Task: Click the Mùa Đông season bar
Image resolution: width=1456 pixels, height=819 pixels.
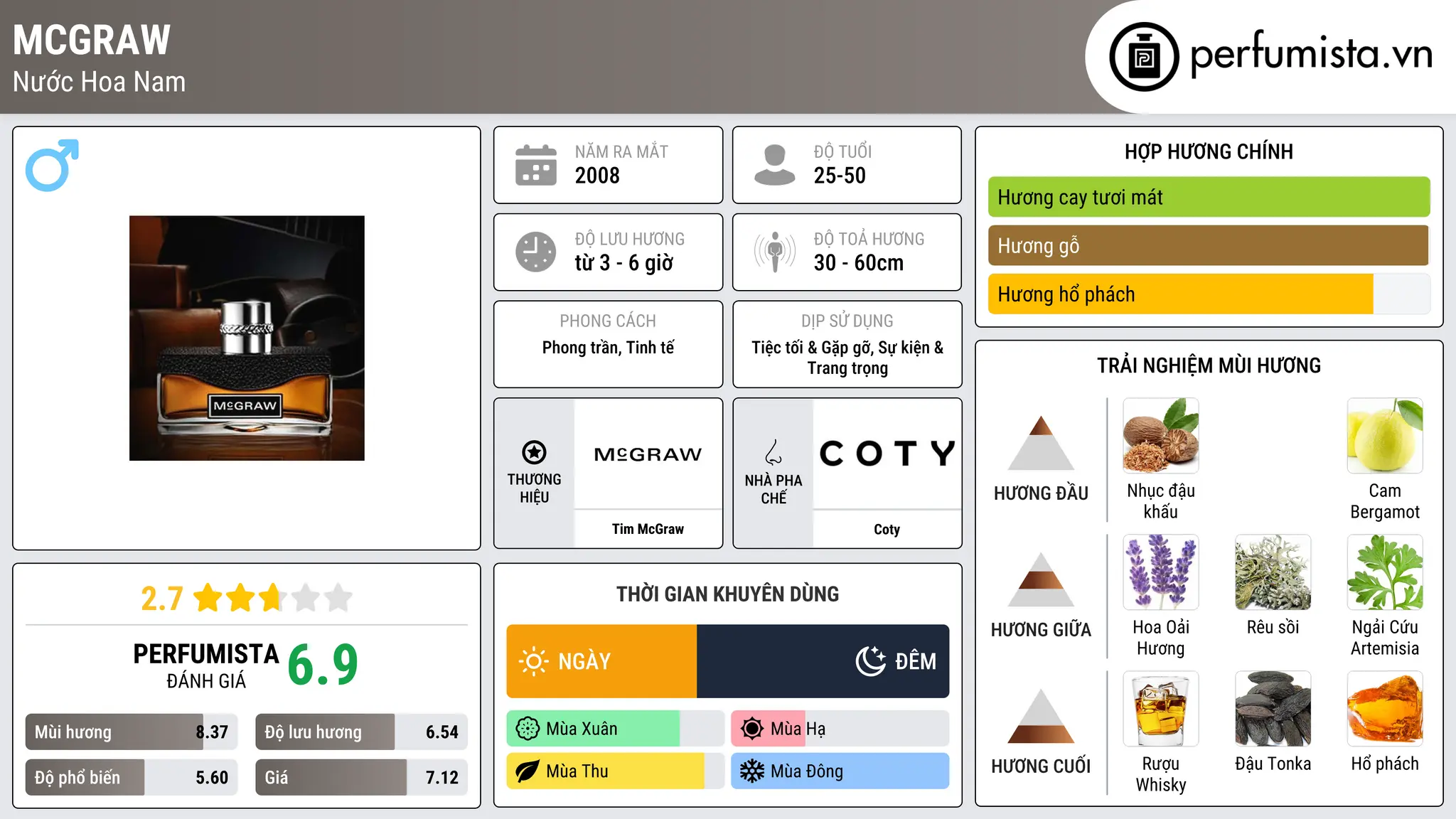Action: point(840,771)
